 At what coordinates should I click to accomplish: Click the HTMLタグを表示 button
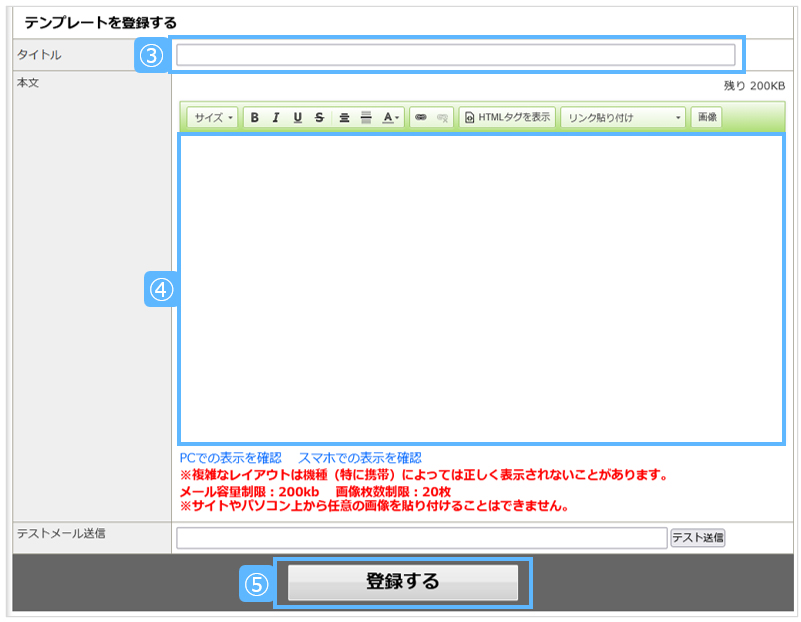pos(507,118)
